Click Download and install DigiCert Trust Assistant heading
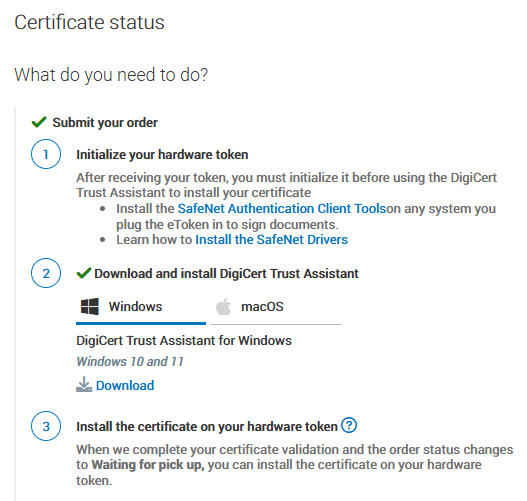This screenshot has height=501, width=527. [227, 274]
